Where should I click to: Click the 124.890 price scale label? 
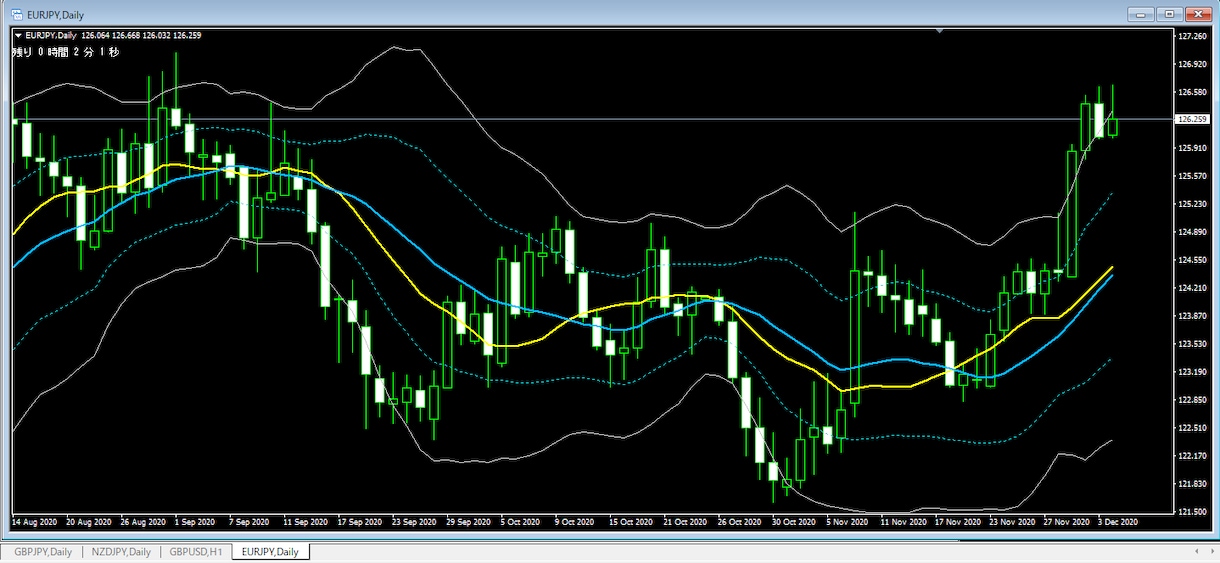(1192, 232)
